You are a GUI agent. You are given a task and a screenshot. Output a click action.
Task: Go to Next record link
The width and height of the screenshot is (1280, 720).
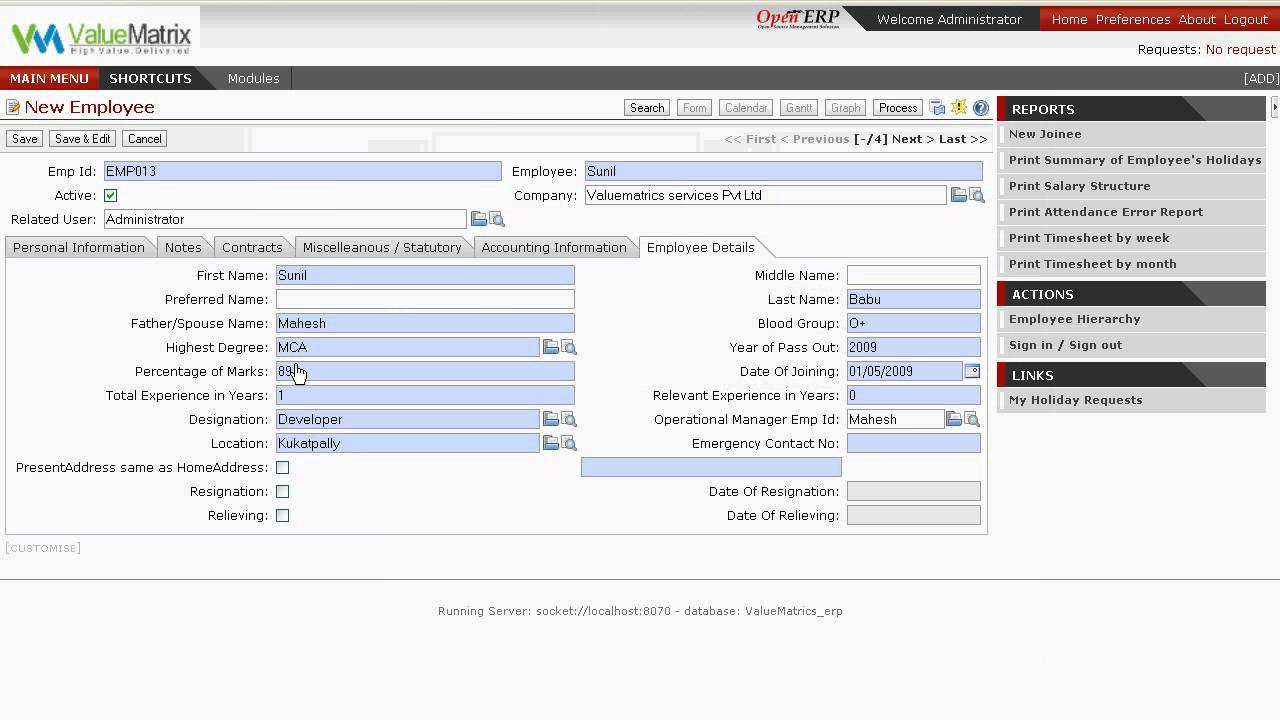coord(912,139)
